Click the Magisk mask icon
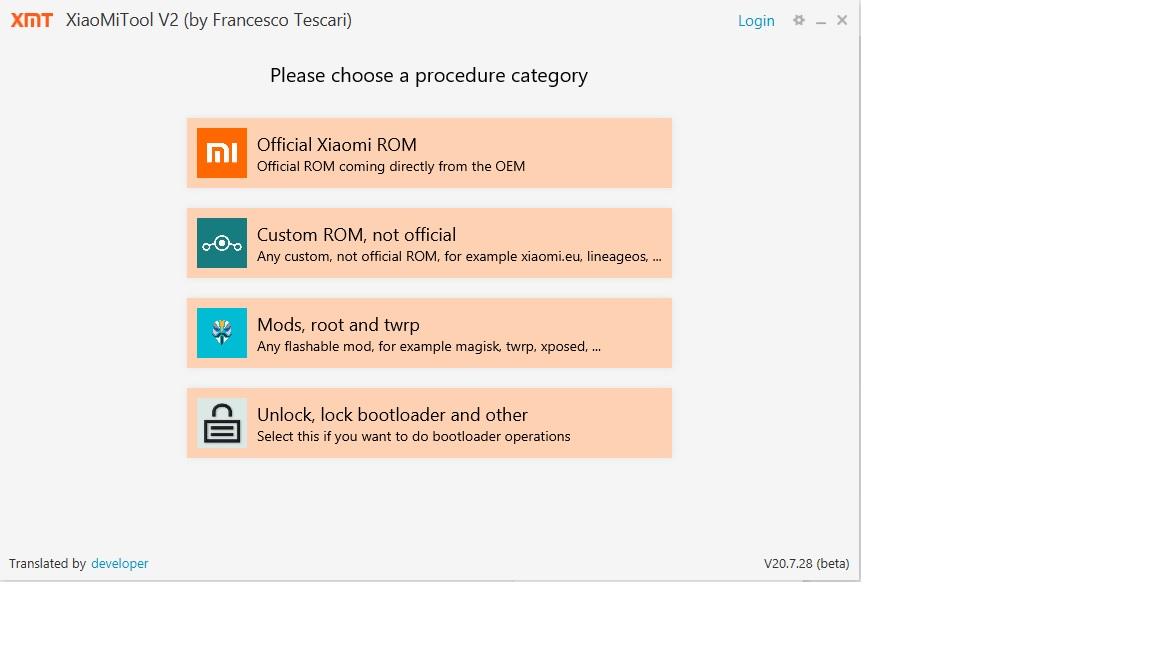Image resolution: width=1152 pixels, height=648 pixels. (x=222, y=333)
